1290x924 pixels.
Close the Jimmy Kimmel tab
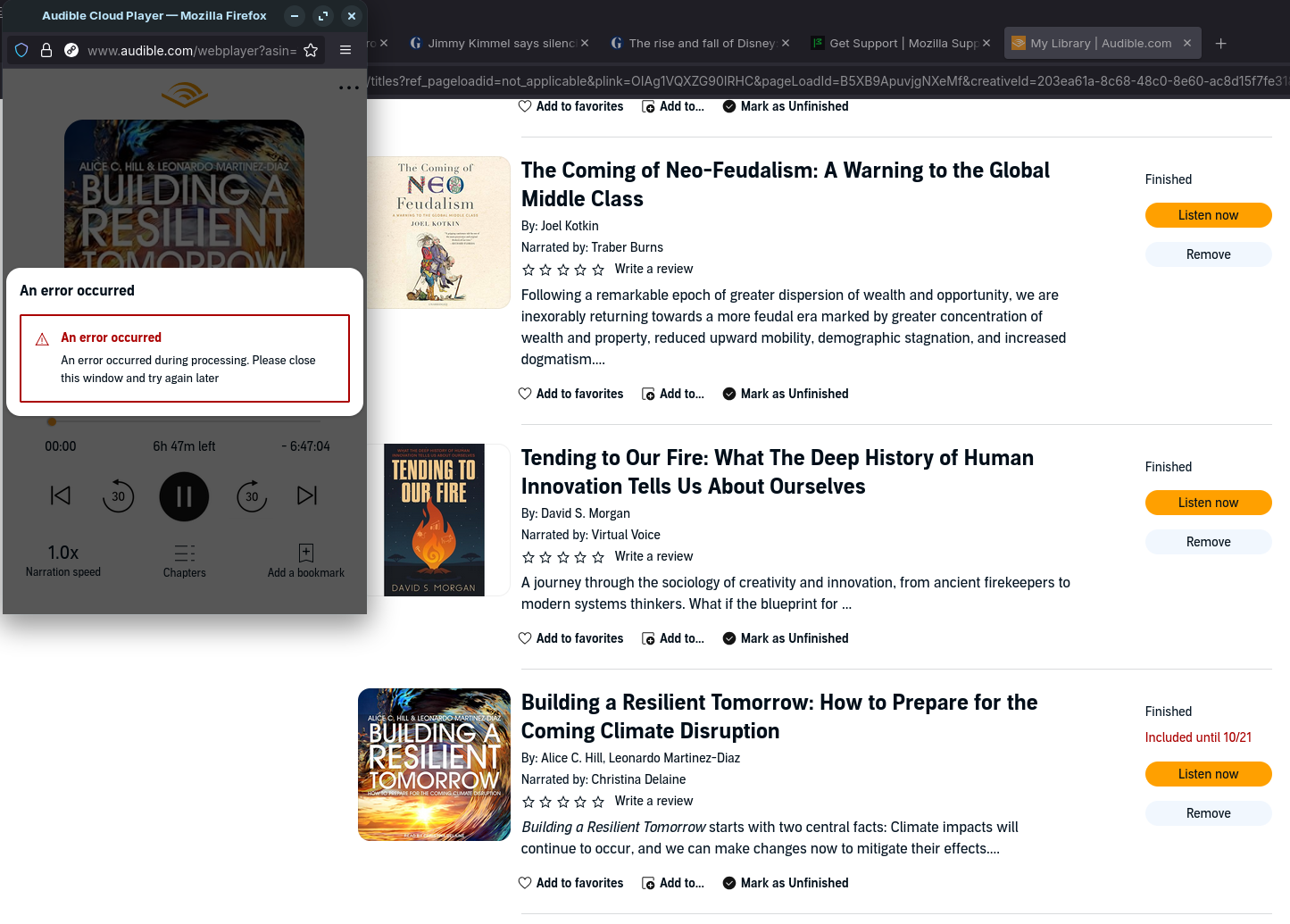tap(585, 43)
